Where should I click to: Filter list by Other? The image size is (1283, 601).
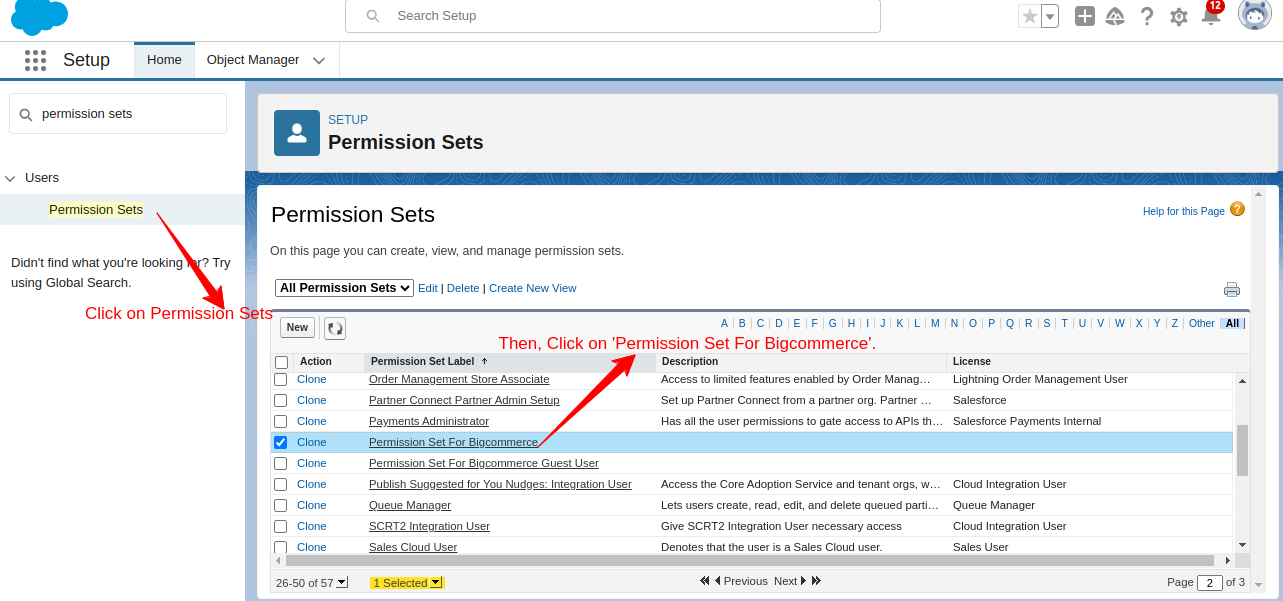click(x=1201, y=323)
